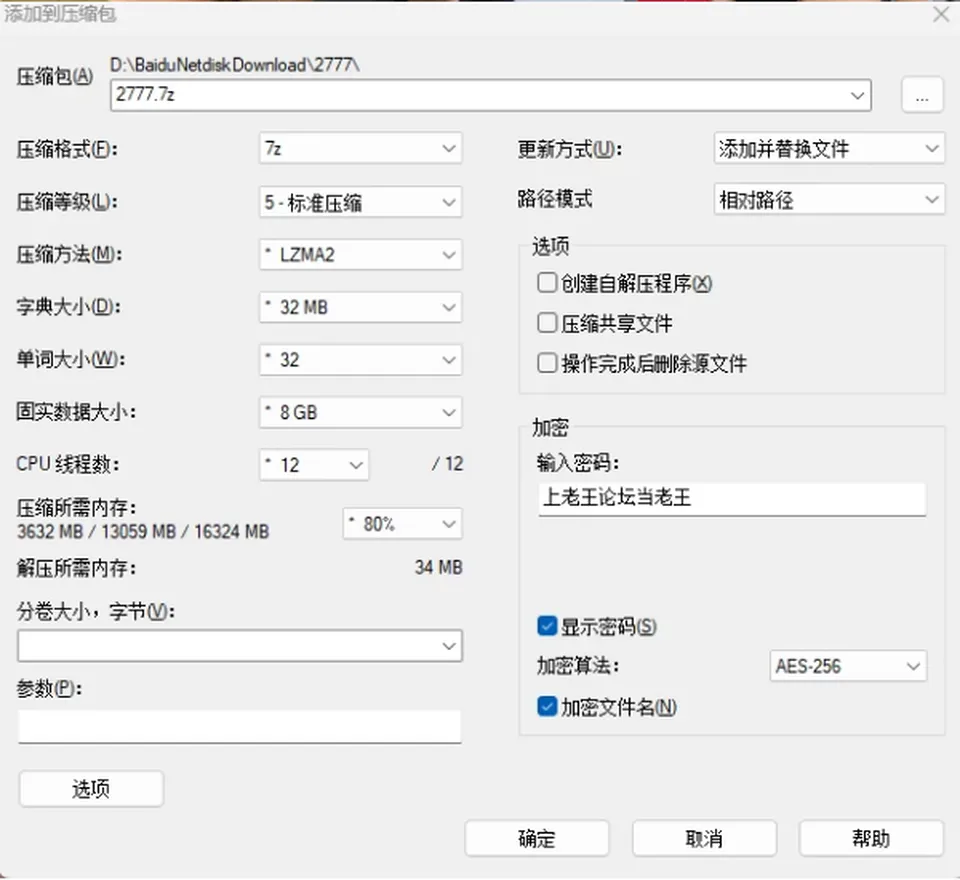The image size is (960, 880).
Task: Click the 选项 button at bottom left
Action: point(91,788)
